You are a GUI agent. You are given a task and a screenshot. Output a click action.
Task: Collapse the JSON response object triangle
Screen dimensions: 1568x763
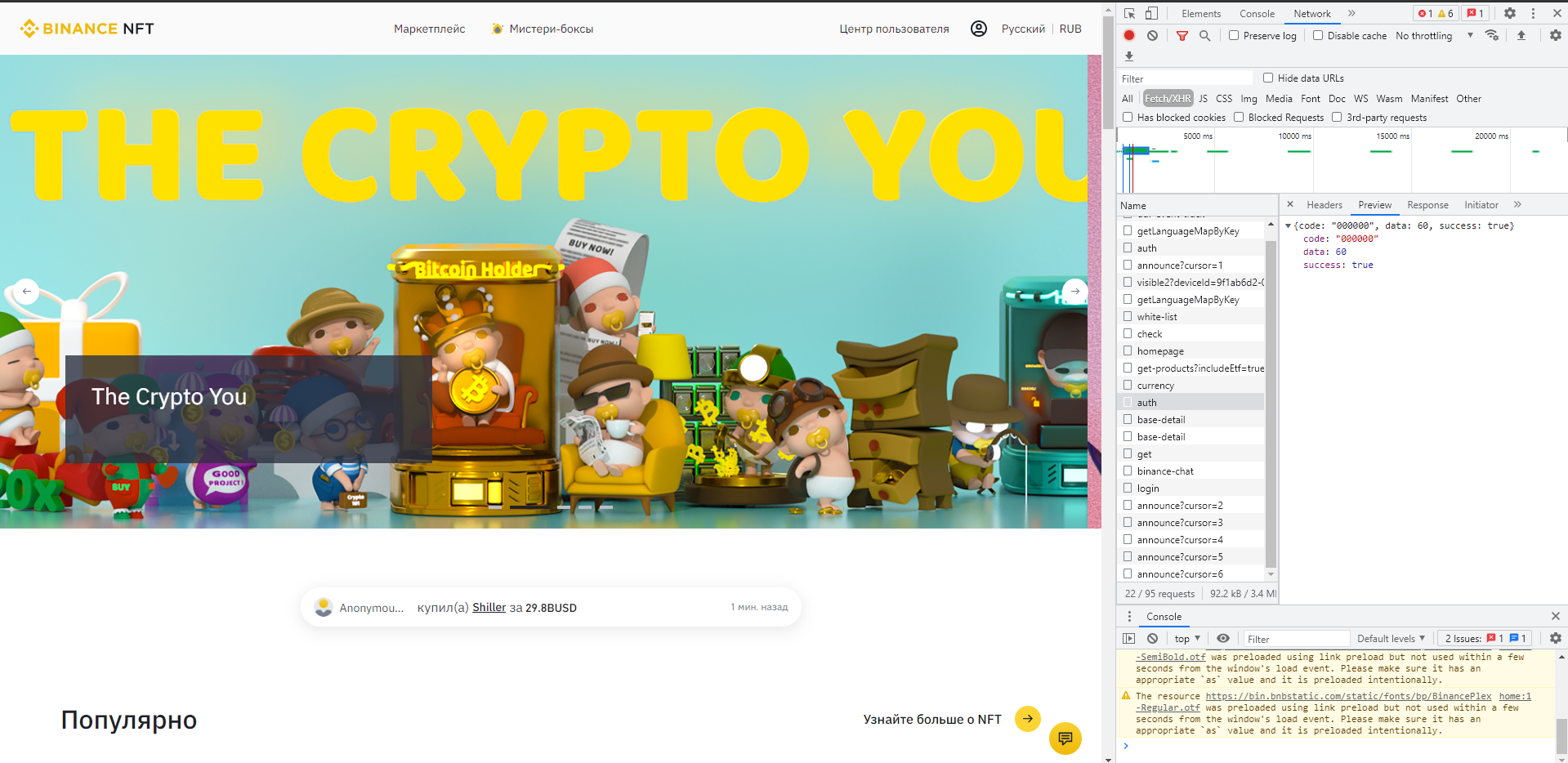[1289, 225]
